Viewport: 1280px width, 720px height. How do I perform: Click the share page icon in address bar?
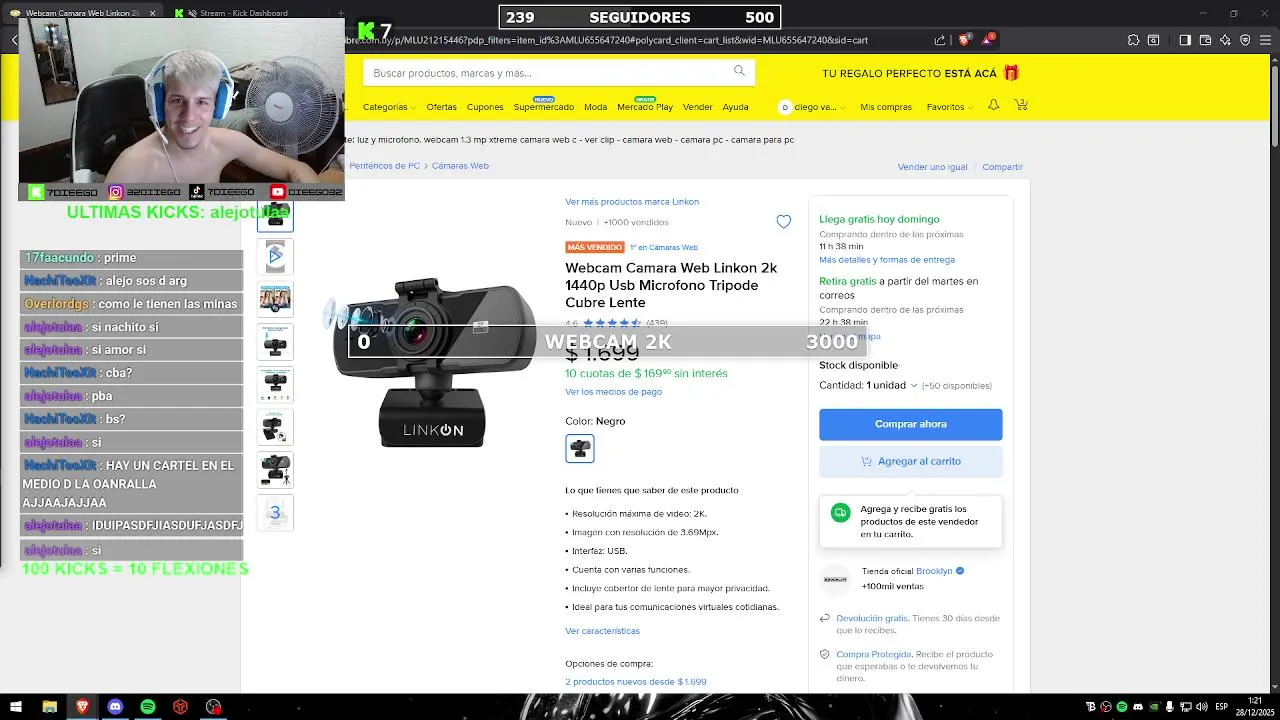[x=940, y=40]
